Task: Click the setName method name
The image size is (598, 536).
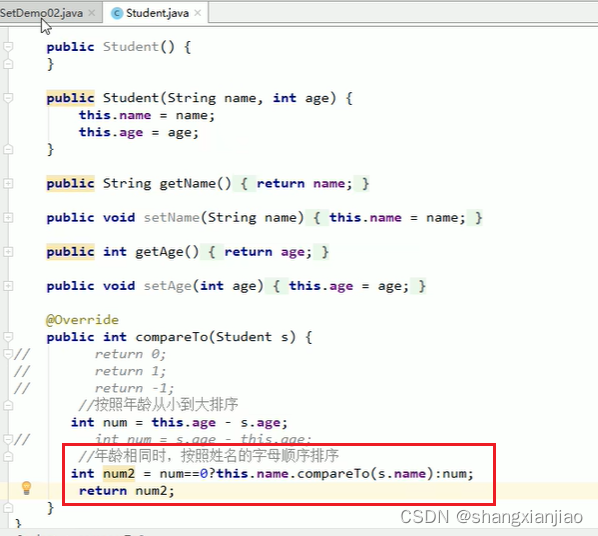Action: pyautogui.click(x=172, y=217)
